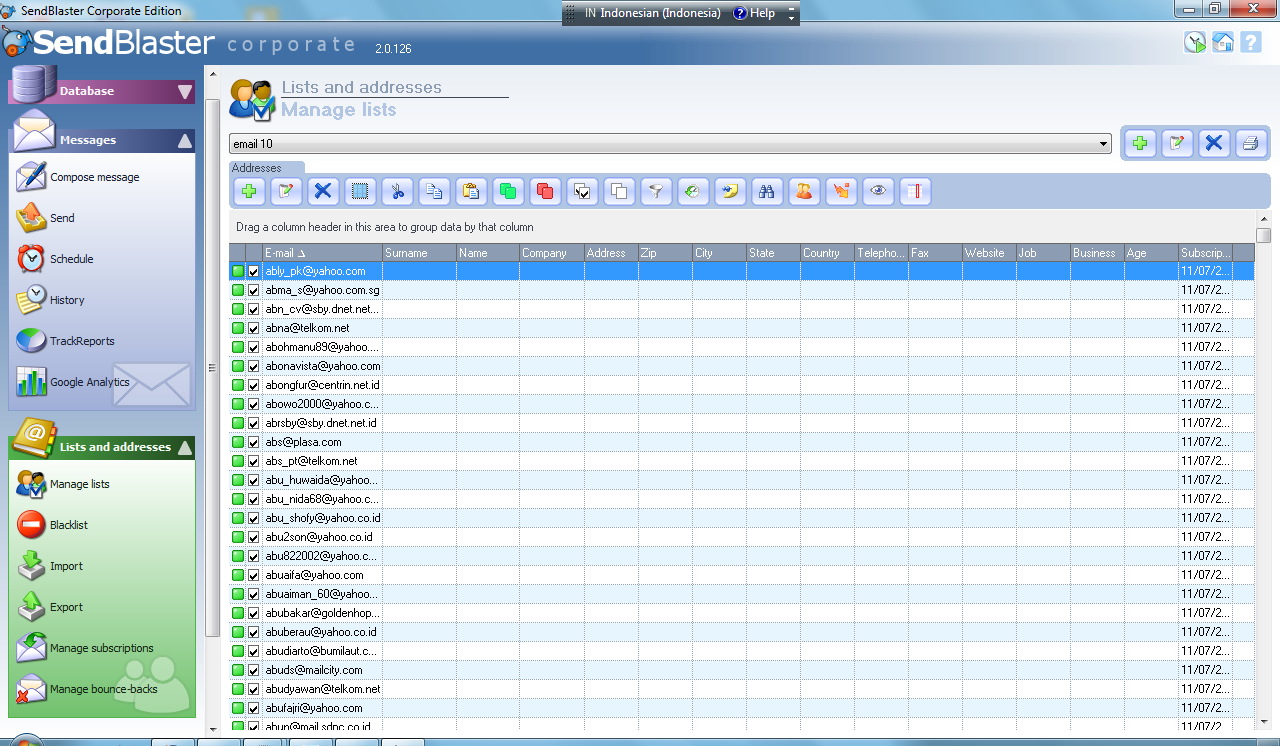The image size is (1280, 746).
Task: Open the email 10 list dropdown
Action: tap(1104, 144)
